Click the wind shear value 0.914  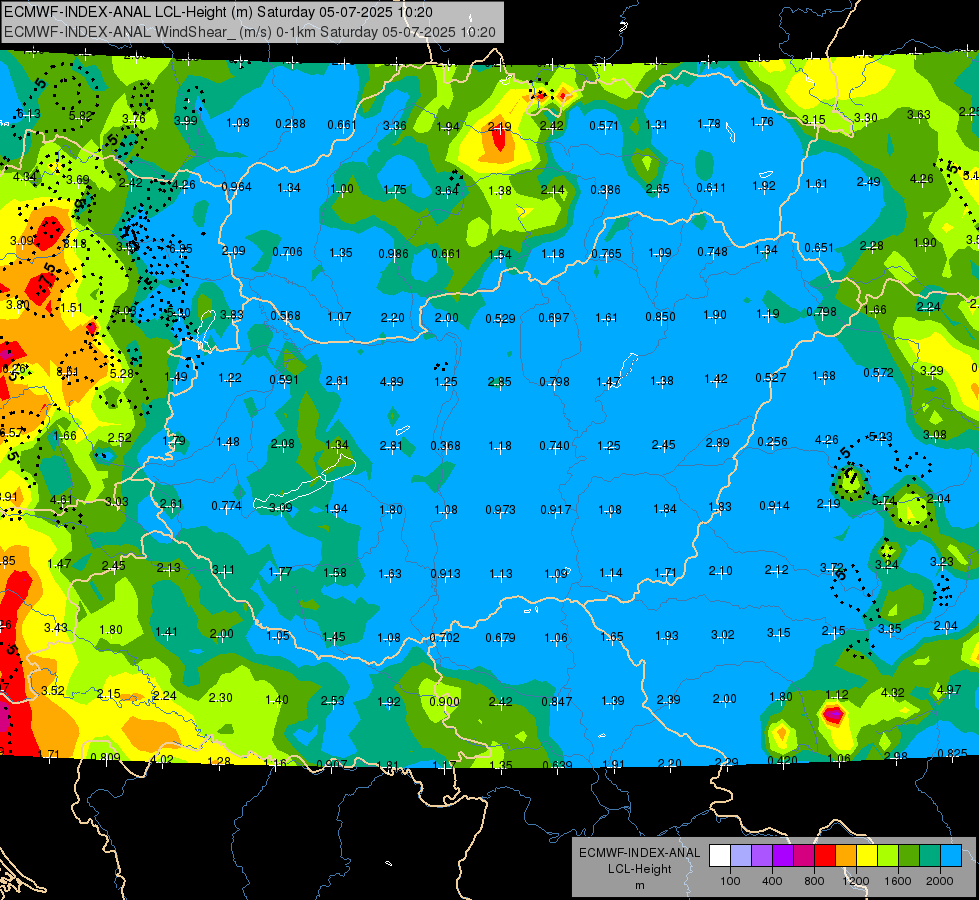click(x=774, y=505)
